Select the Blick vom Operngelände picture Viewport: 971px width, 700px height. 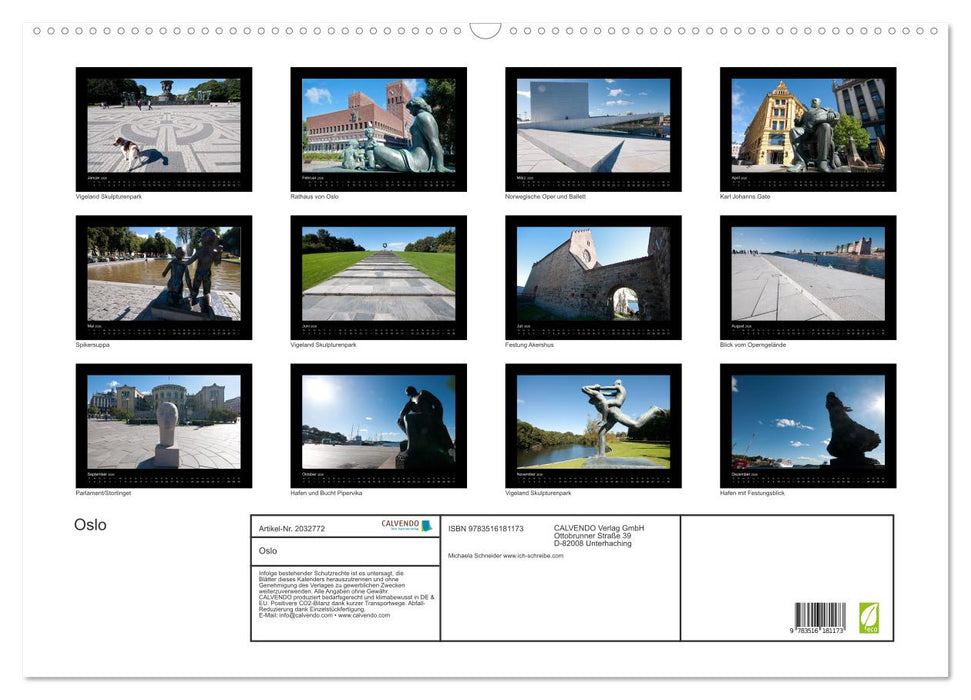coord(808,277)
